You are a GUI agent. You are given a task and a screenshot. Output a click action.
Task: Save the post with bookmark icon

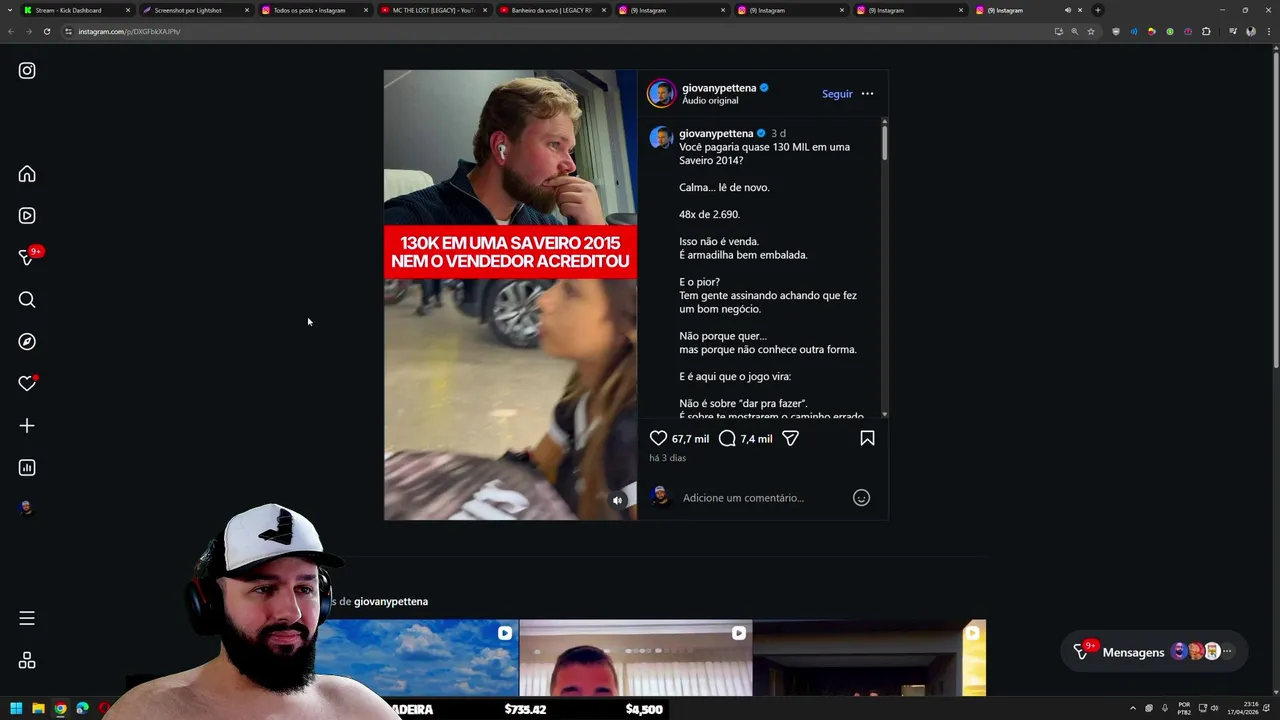[867, 438]
